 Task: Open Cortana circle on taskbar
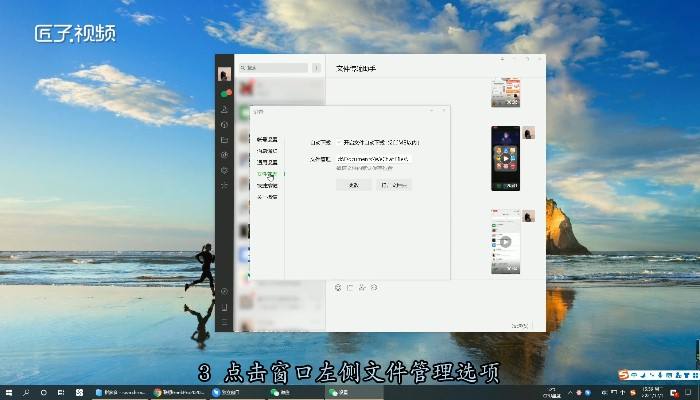44,393
